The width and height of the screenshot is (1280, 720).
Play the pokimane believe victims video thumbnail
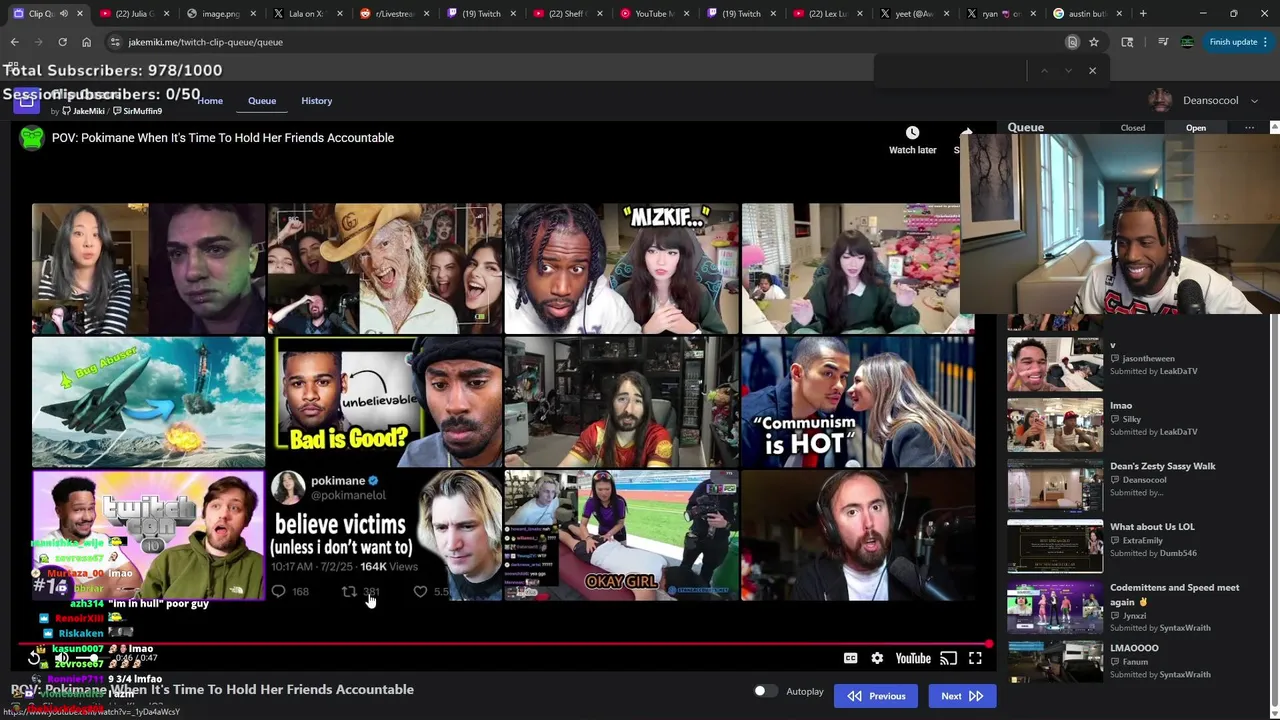click(385, 535)
